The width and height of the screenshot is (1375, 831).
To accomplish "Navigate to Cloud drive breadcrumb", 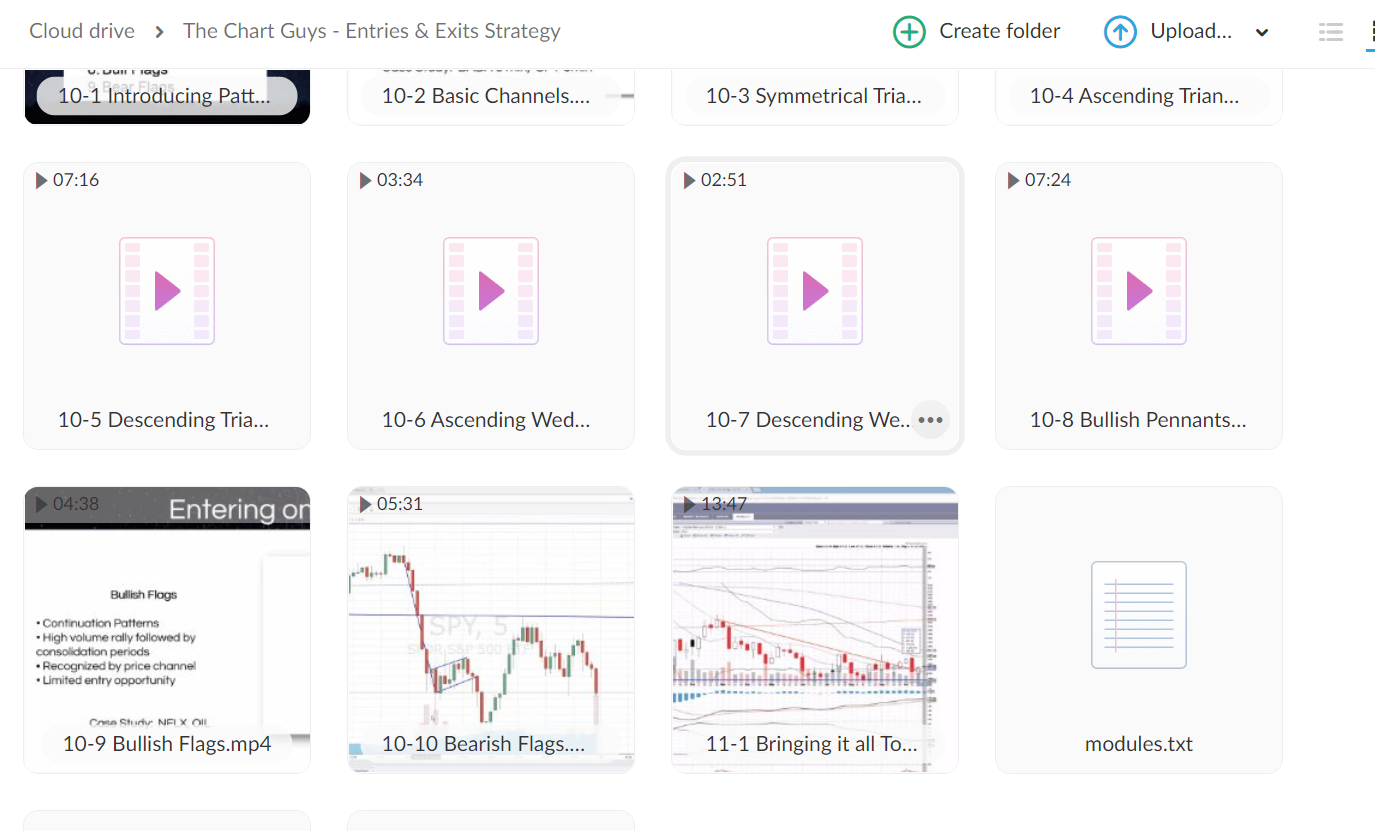I will click(81, 31).
